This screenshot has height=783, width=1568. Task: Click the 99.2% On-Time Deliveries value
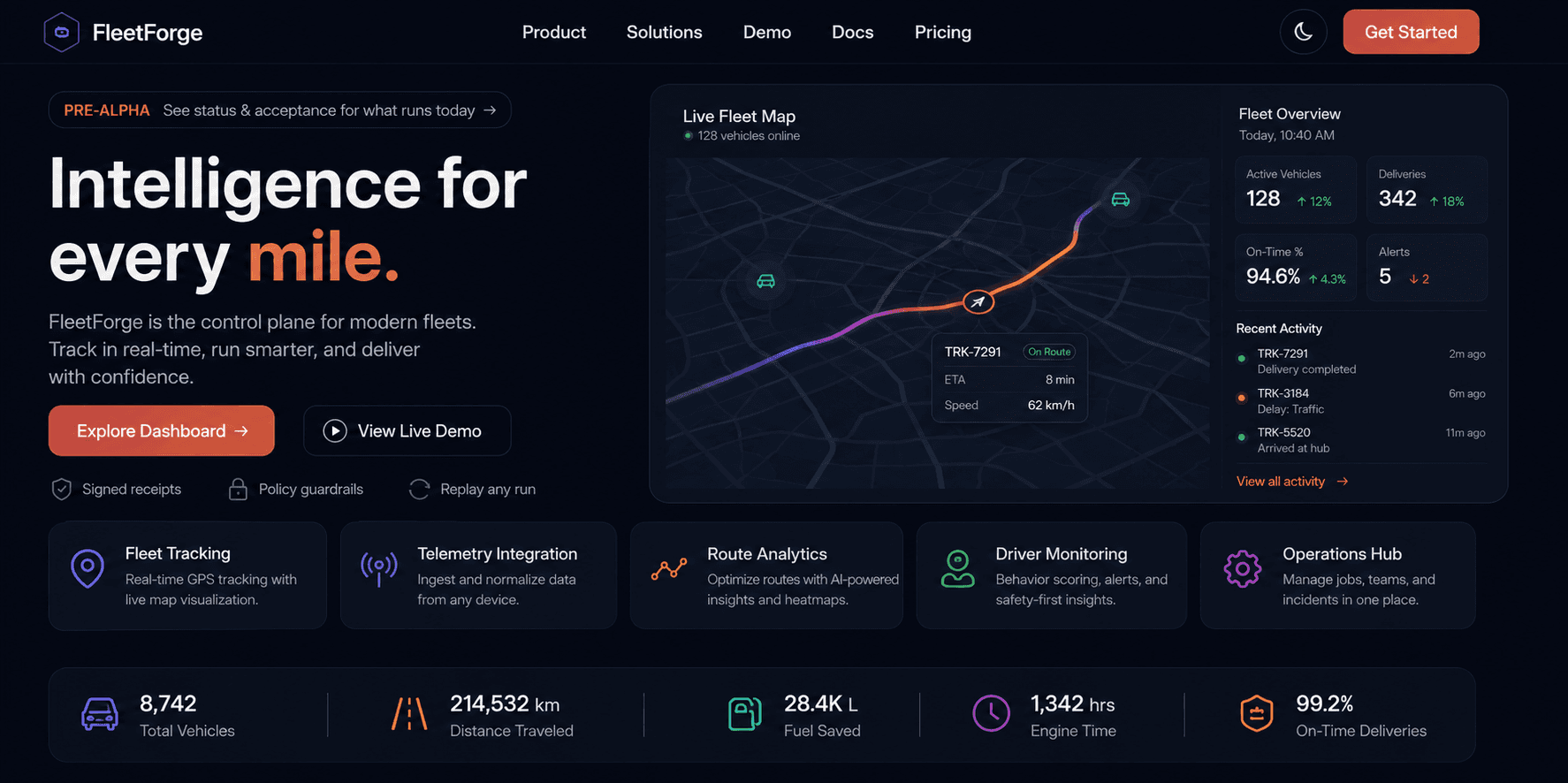pos(1324,703)
